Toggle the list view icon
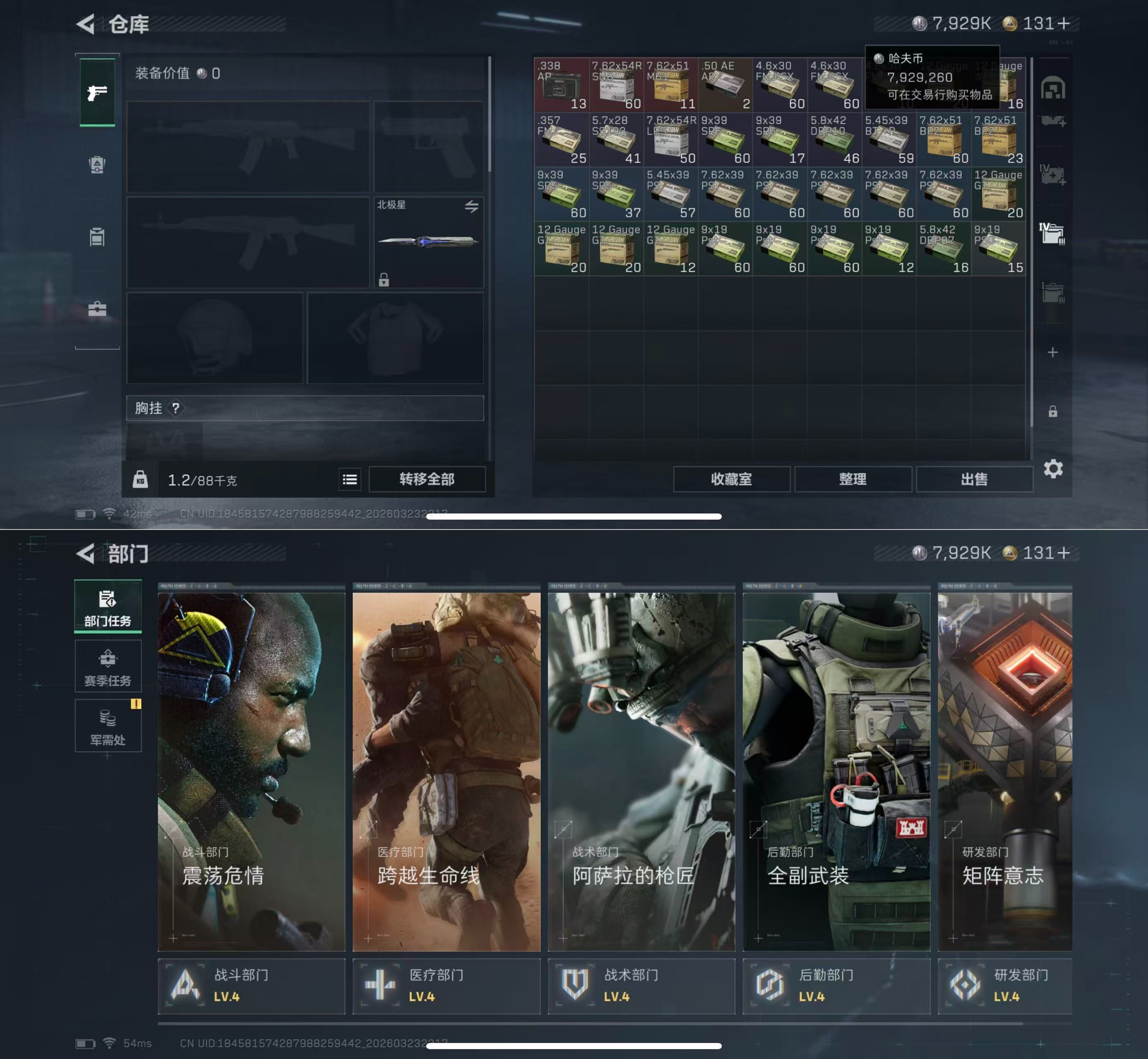Image resolution: width=1148 pixels, height=1059 pixels. 350,479
